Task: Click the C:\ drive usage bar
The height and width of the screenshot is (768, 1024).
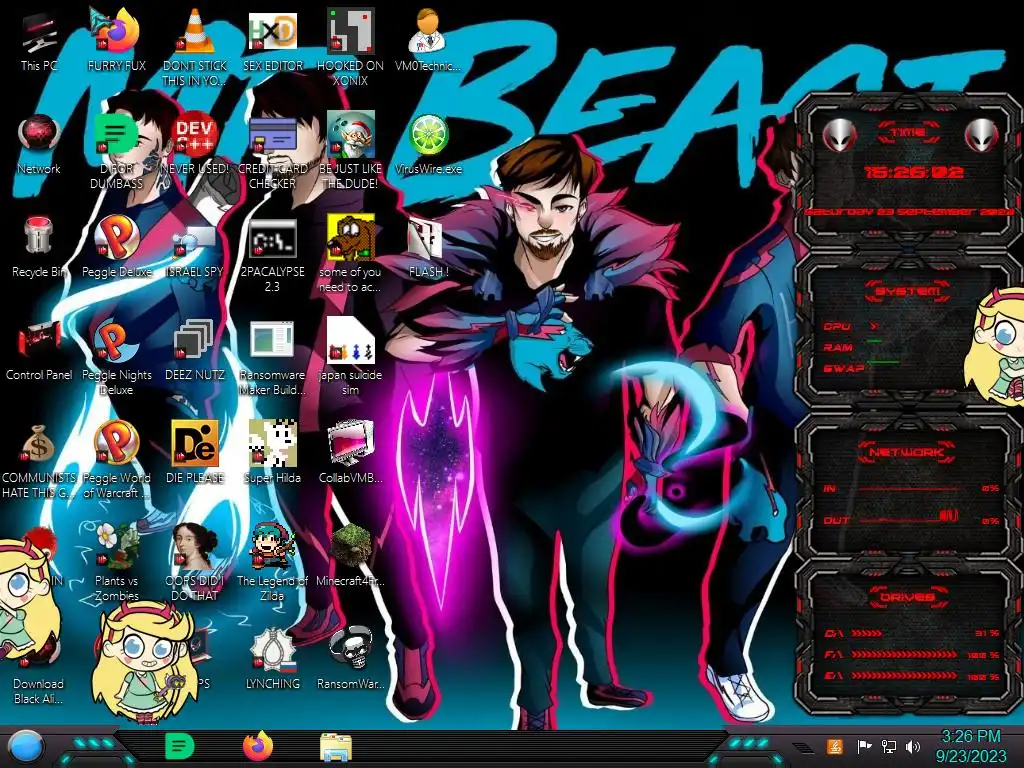Action: [867, 633]
